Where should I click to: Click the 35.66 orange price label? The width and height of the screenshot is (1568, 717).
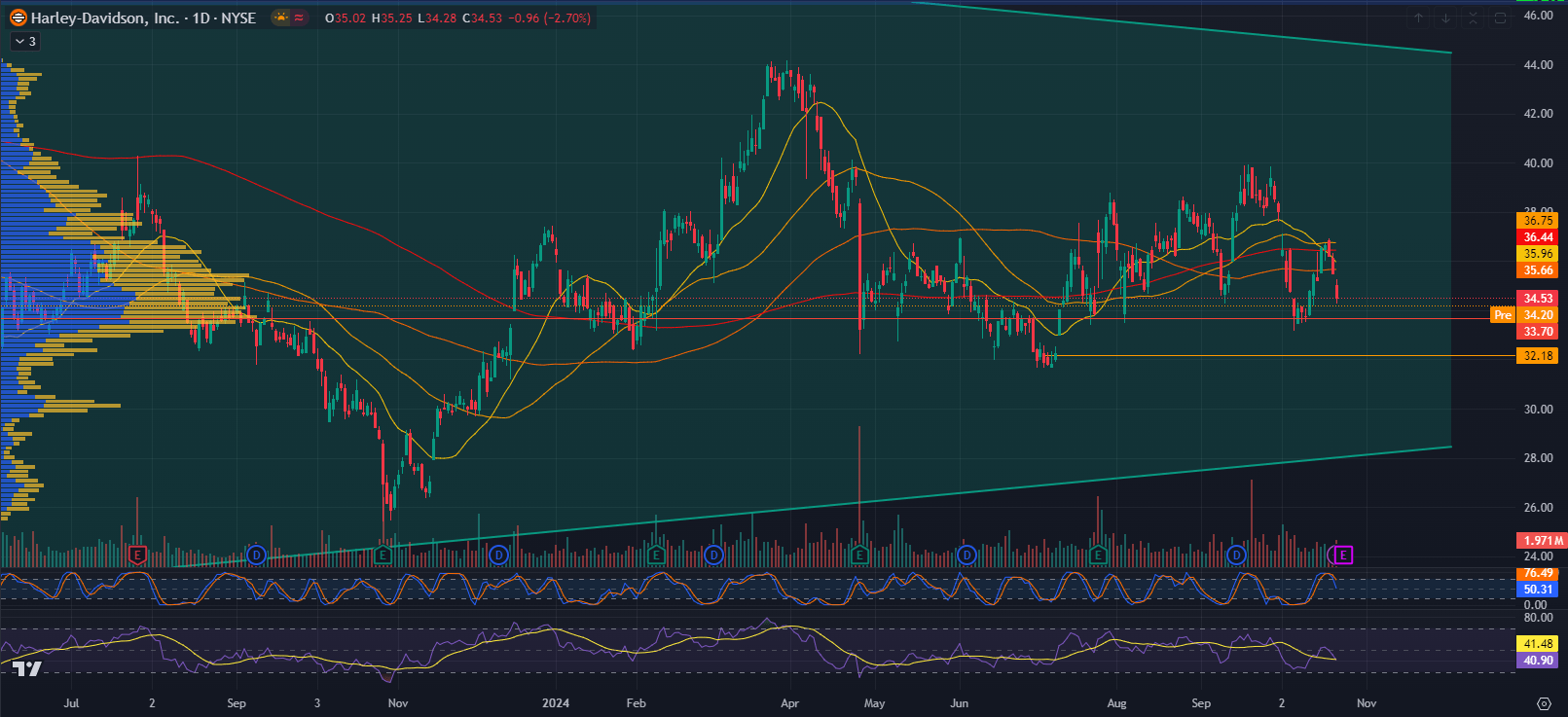(1538, 270)
